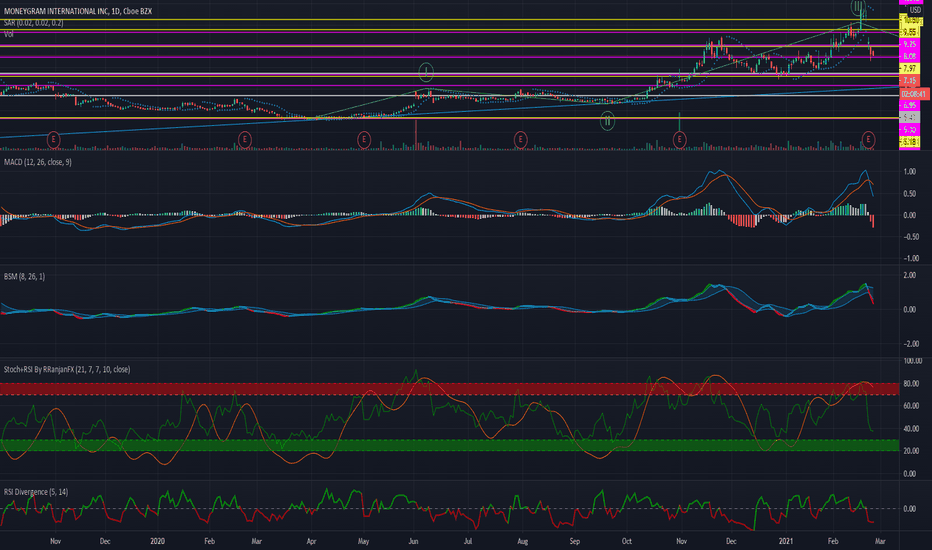Click the 60.00 value on the Stoch+RSI scale

[x=910, y=406]
